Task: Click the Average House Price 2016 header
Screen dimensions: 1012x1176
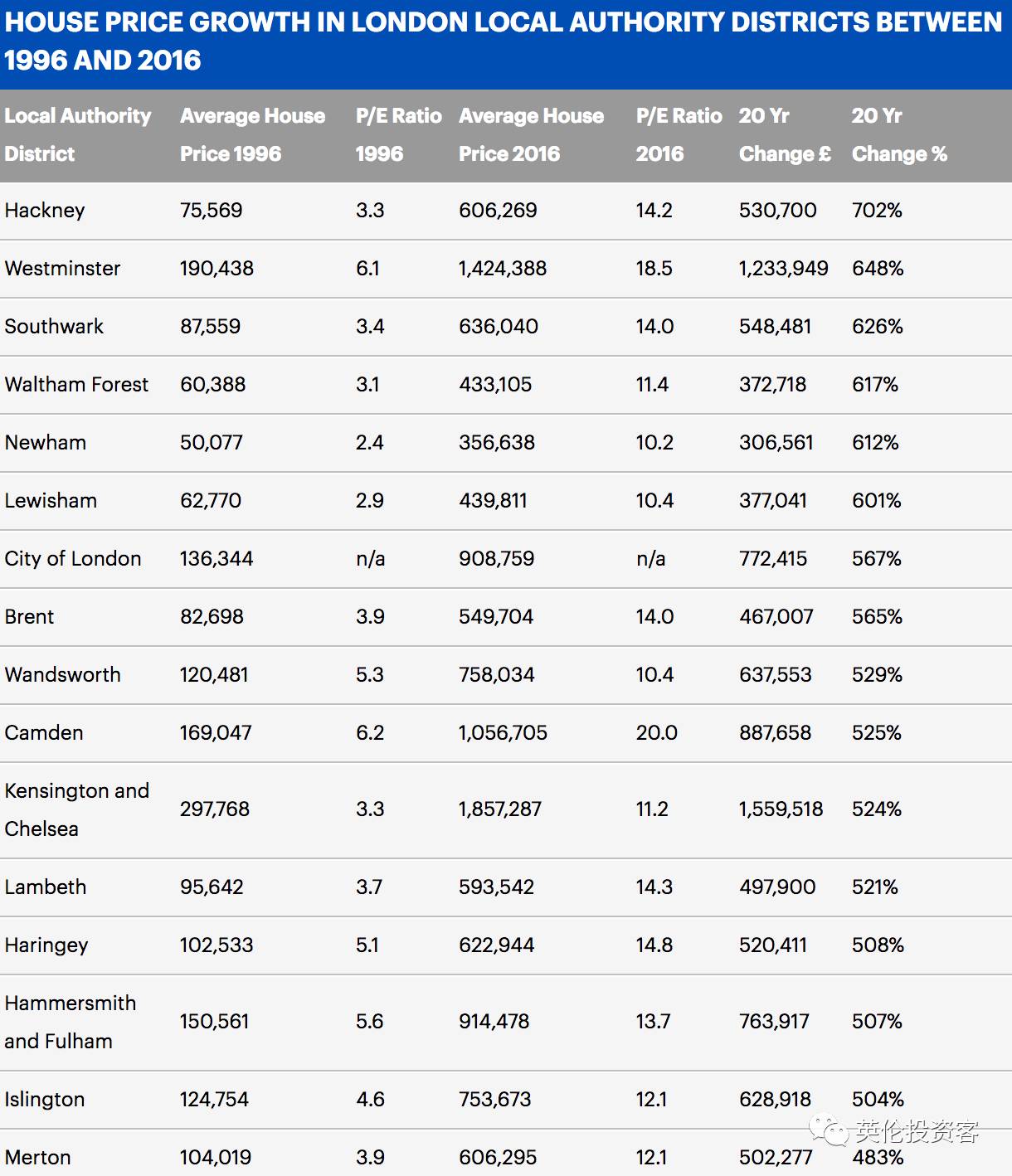Action: click(531, 134)
